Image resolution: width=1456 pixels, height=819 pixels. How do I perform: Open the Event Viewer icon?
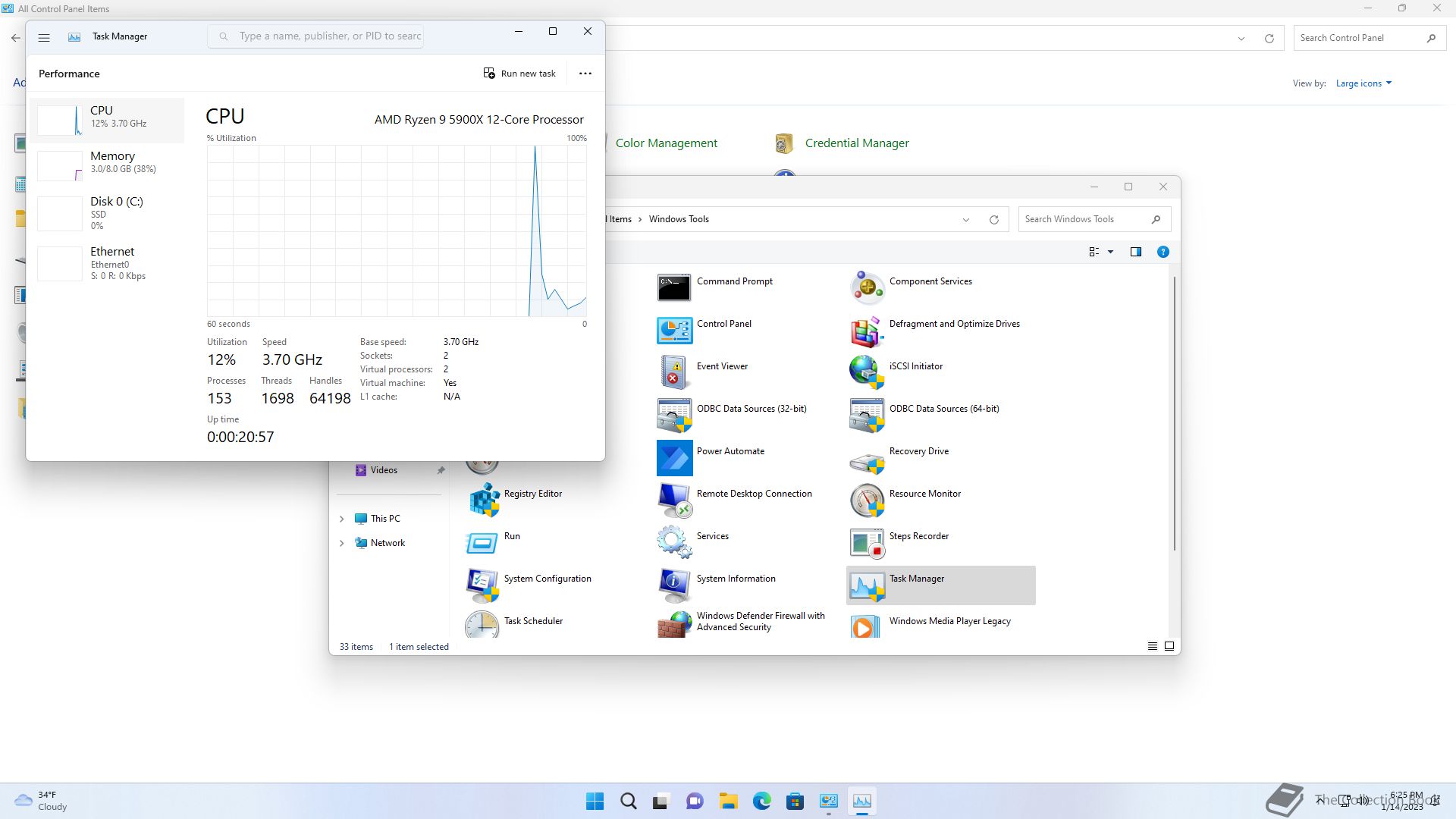coord(674,373)
